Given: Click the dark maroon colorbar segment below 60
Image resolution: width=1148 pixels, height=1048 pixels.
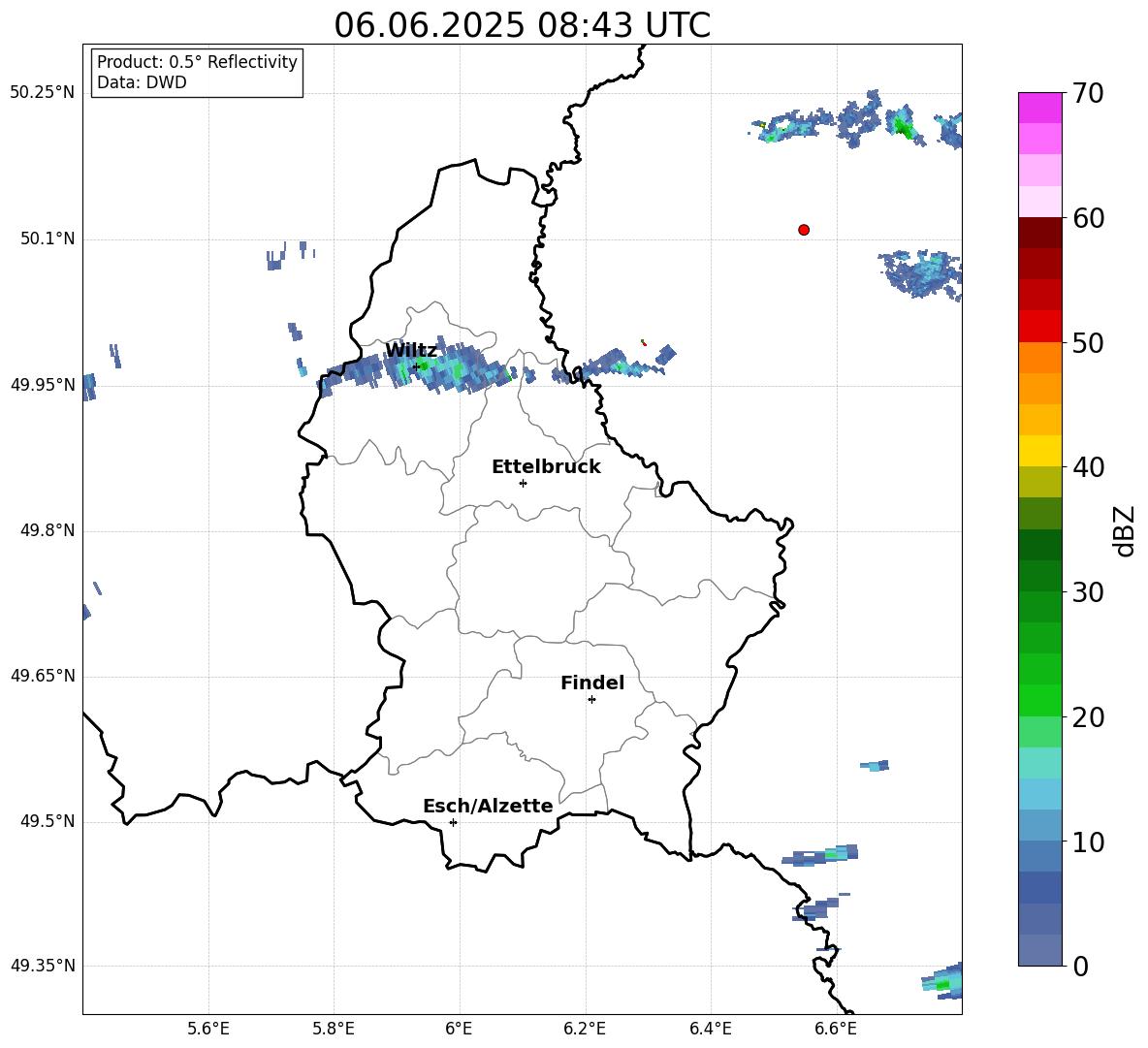Looking at the screenshot, I should (x=1039, y=233).
